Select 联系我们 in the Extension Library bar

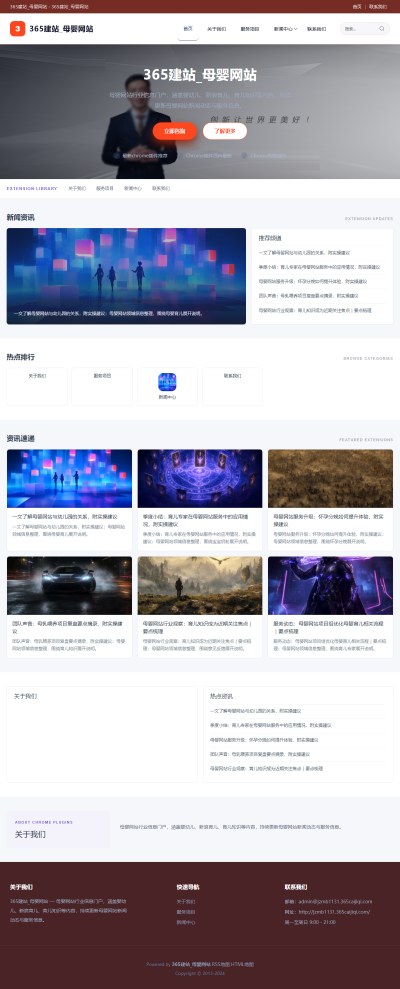click(x=161, y=189)
